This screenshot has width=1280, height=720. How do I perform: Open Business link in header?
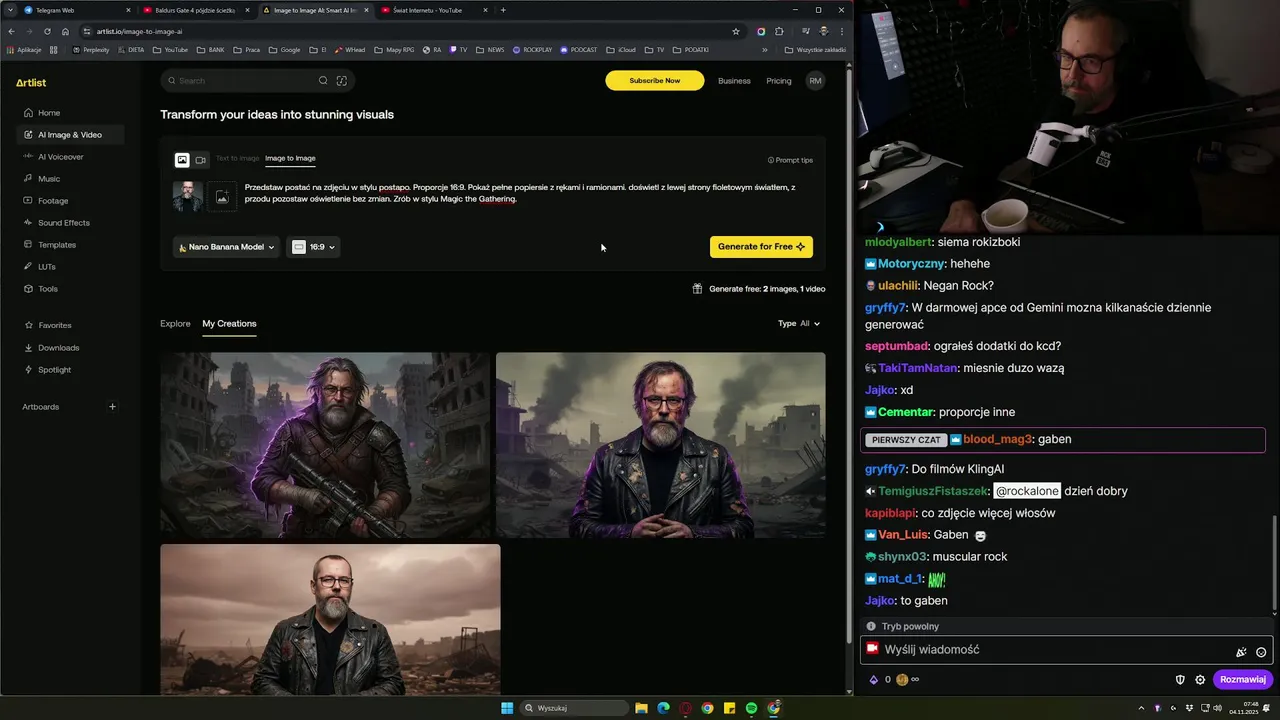tap(734, 81)
